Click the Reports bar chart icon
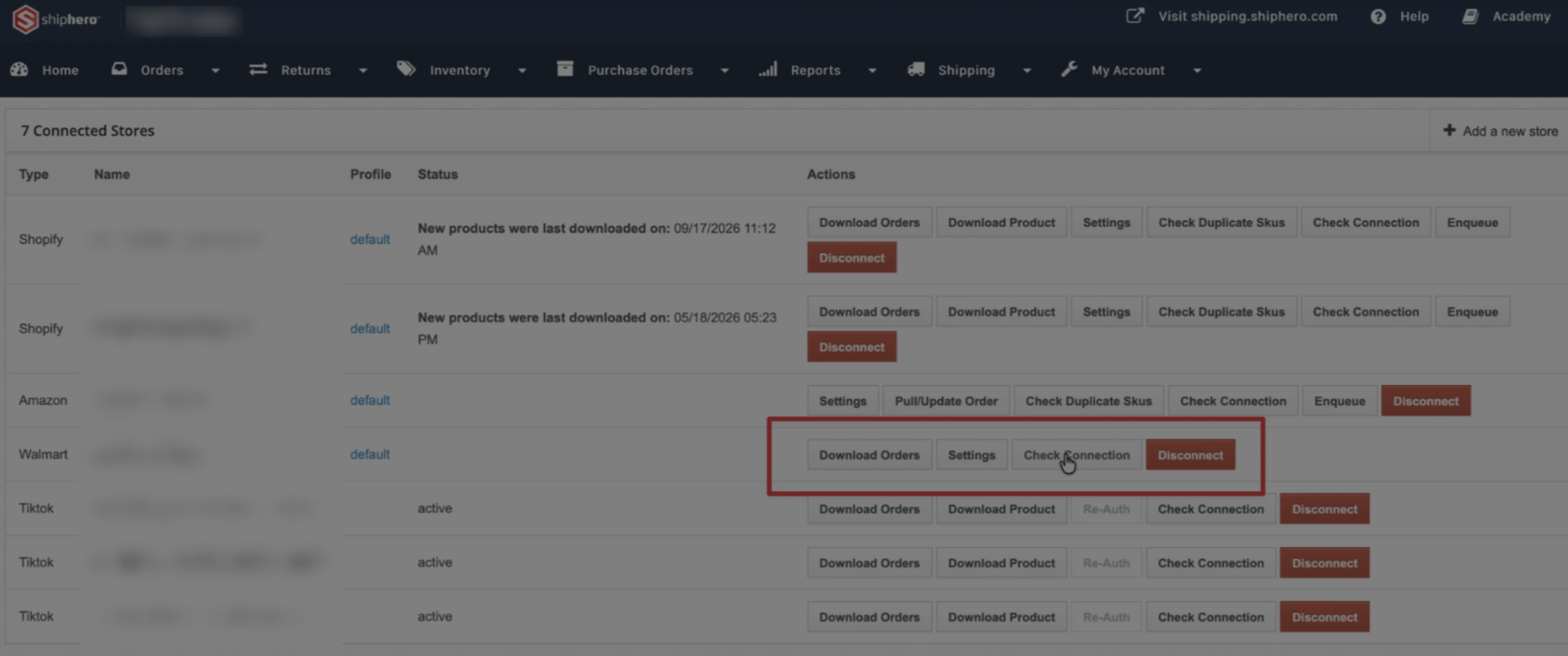This screenshot has height=656, width=1568. click(x=768, y=69)
